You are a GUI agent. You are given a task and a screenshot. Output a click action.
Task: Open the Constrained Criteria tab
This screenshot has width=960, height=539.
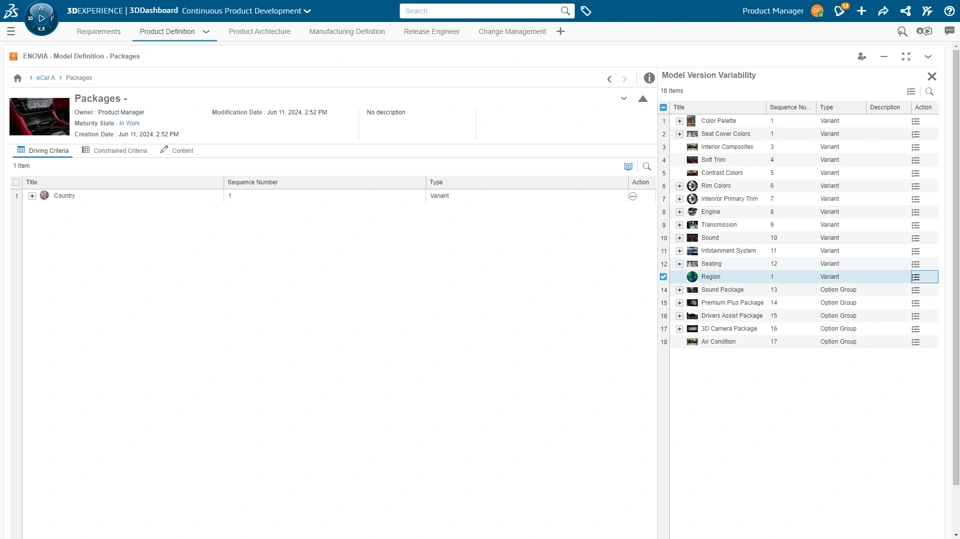click(114, 150)
